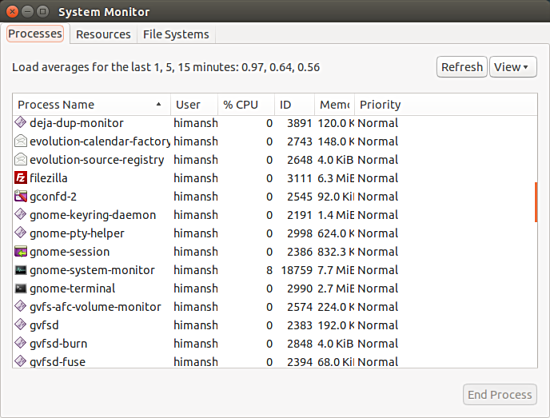Close the System Monitor window
The width and height of the screenshot is (550, 418).
coord(12,12)
